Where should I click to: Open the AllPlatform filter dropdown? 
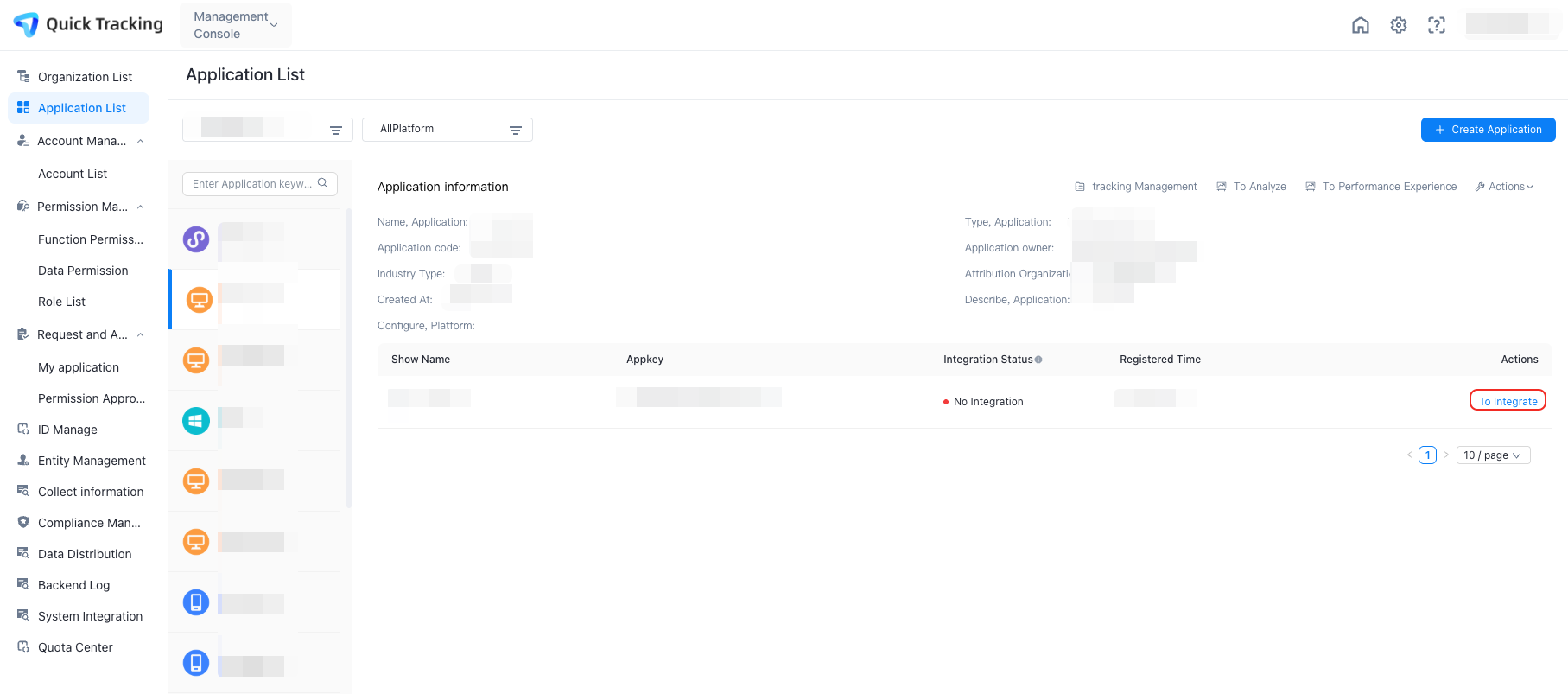[x=448, y=130]
